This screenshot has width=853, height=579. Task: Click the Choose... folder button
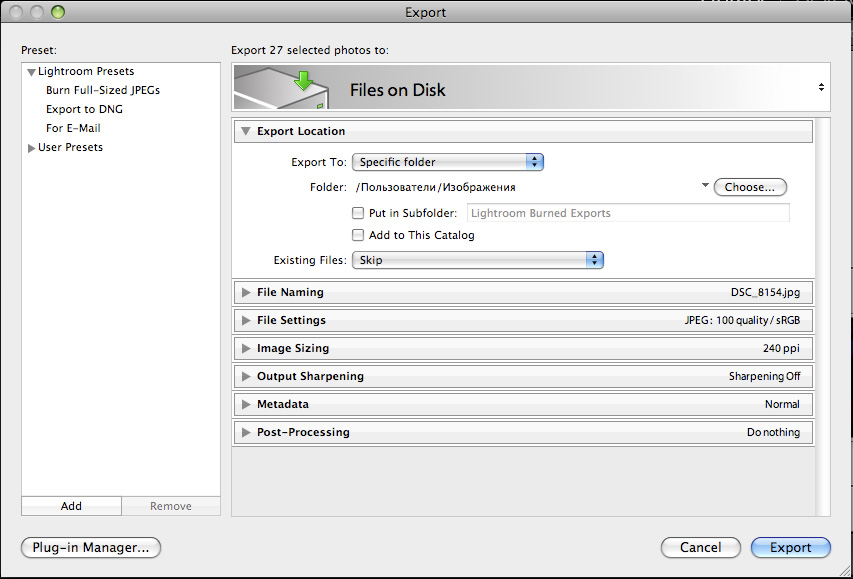[x=750, y=187]
